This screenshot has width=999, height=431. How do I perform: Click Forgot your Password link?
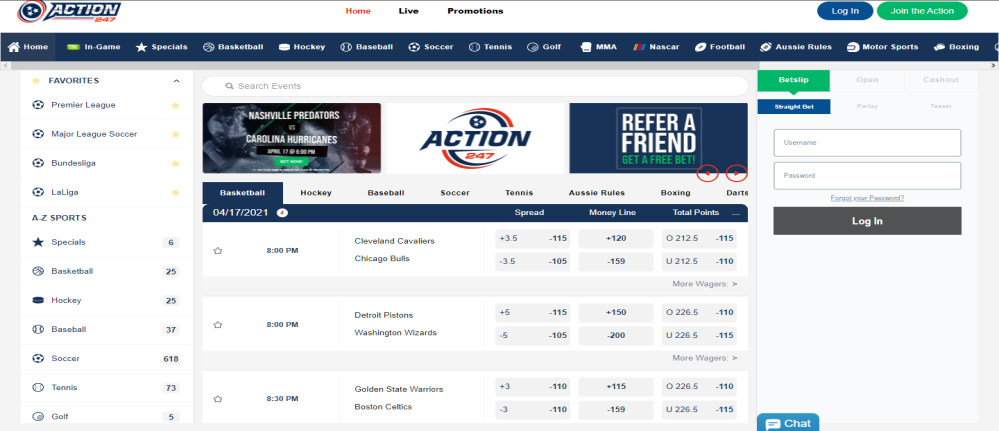pos(867,198)
